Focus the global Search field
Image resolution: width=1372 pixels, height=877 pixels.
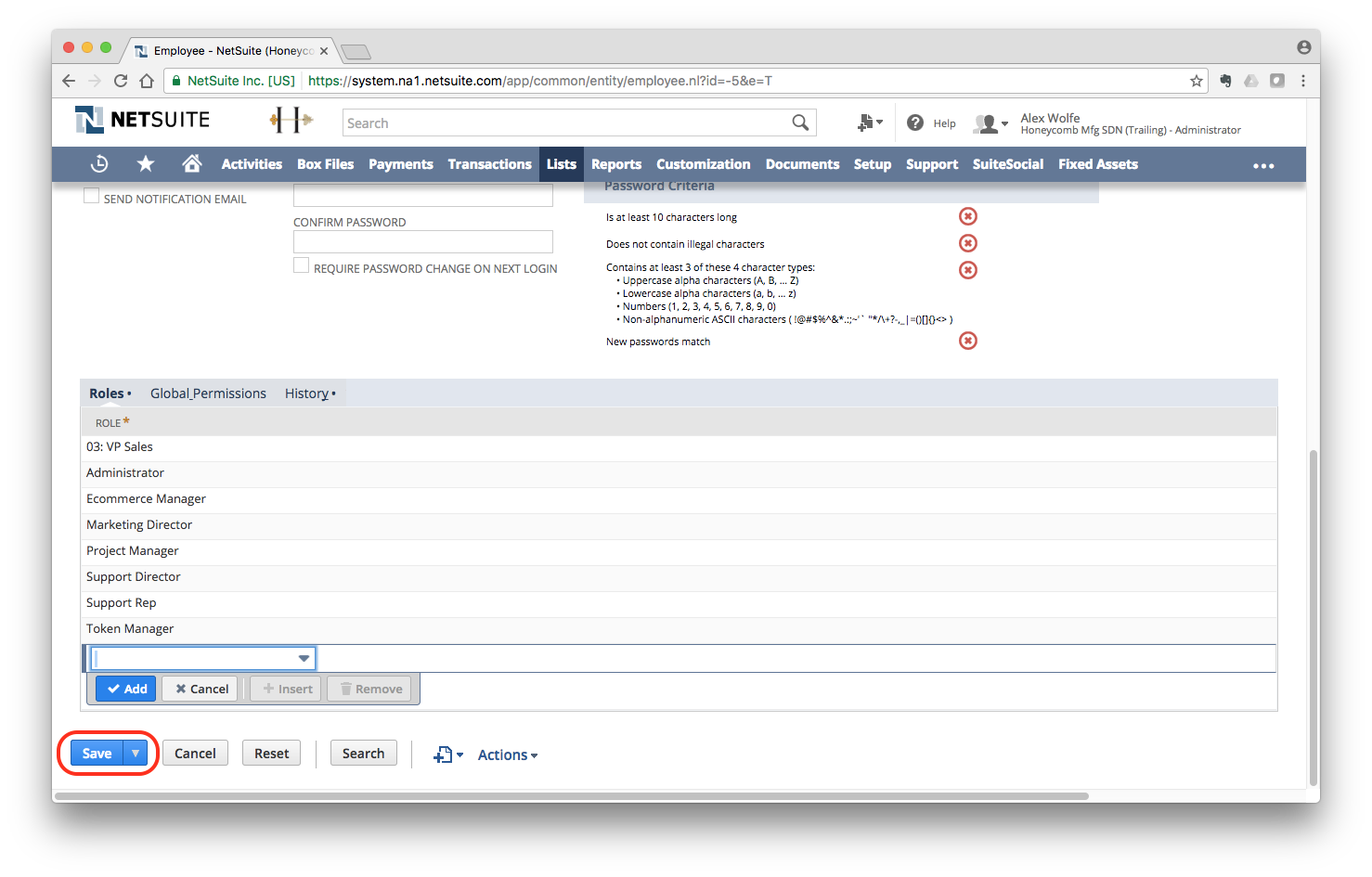568,123
